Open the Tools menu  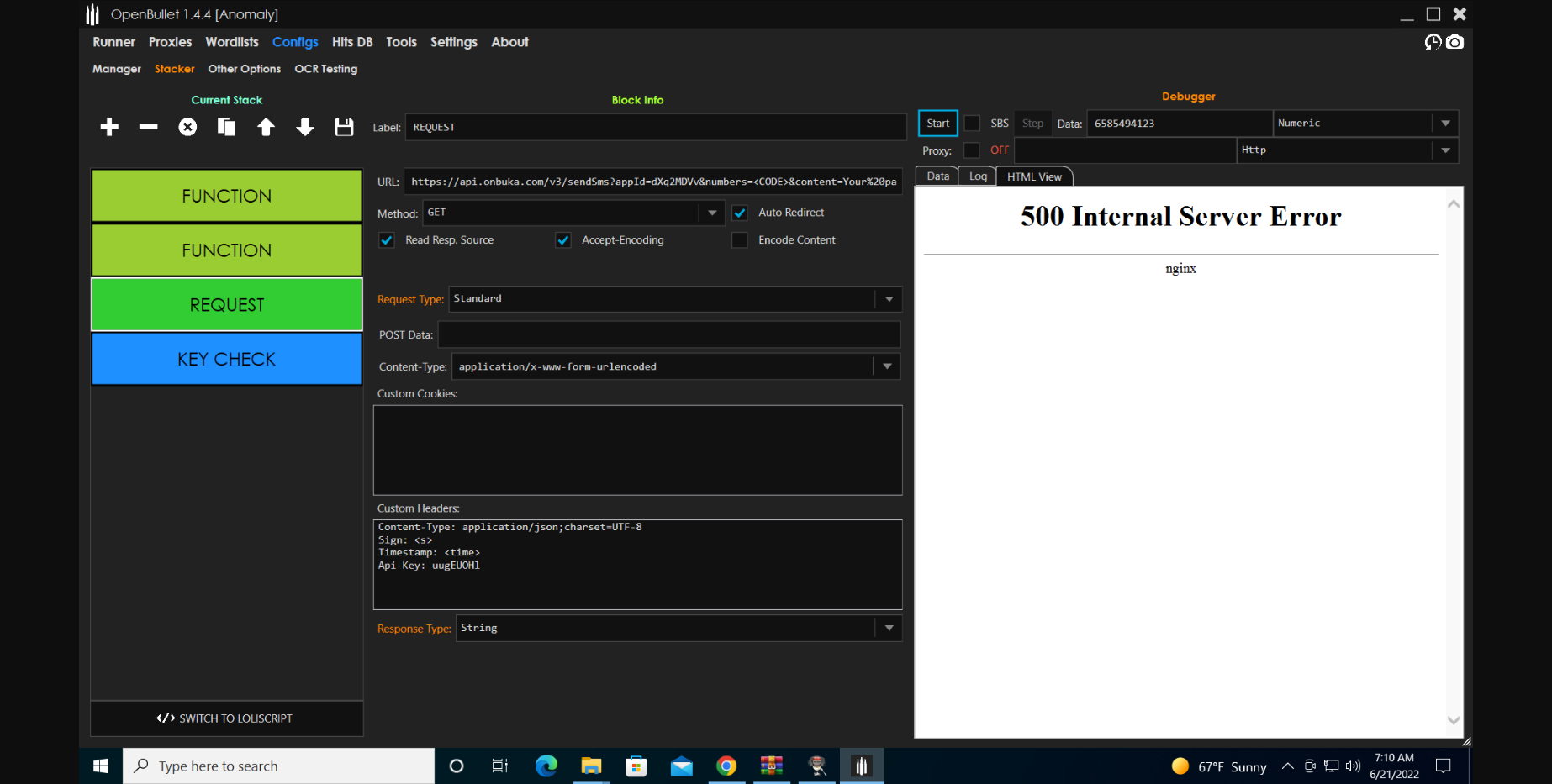401,42
